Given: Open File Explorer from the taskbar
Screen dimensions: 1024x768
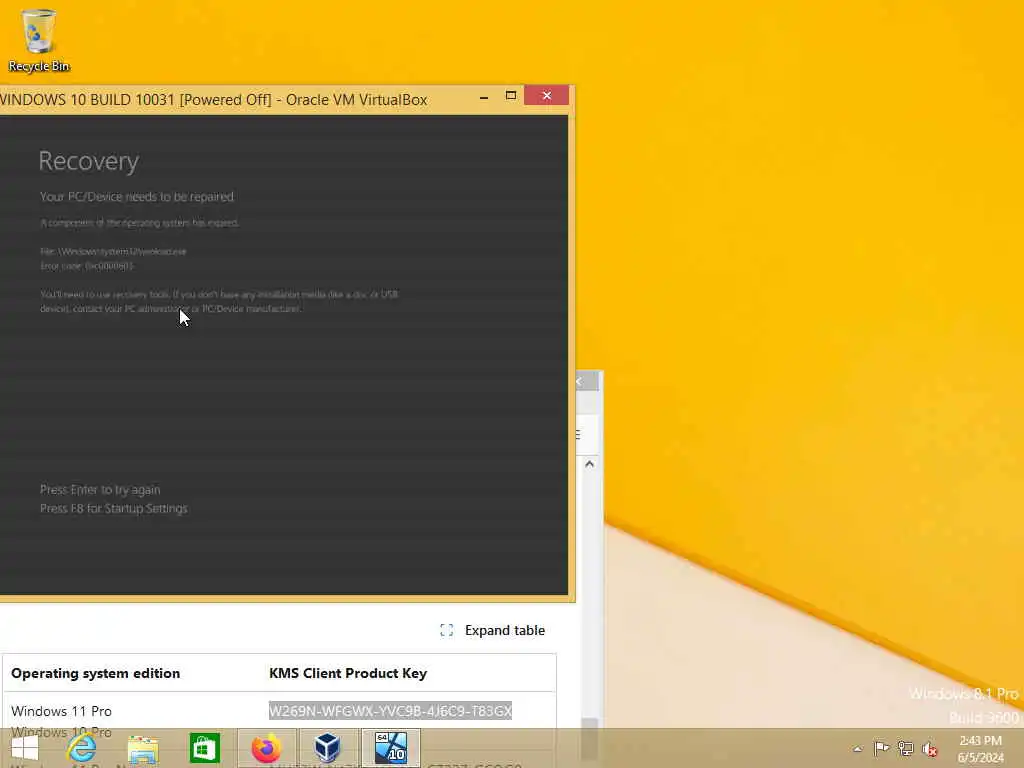Looking at the screenshot, I should point(143,749).
